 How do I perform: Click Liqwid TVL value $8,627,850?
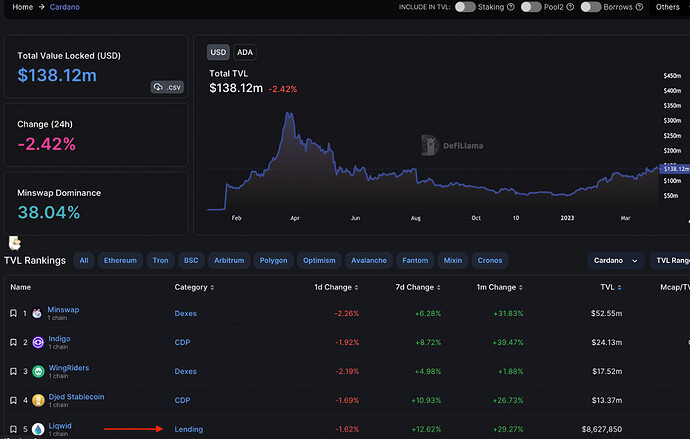[x=602, y=429]
